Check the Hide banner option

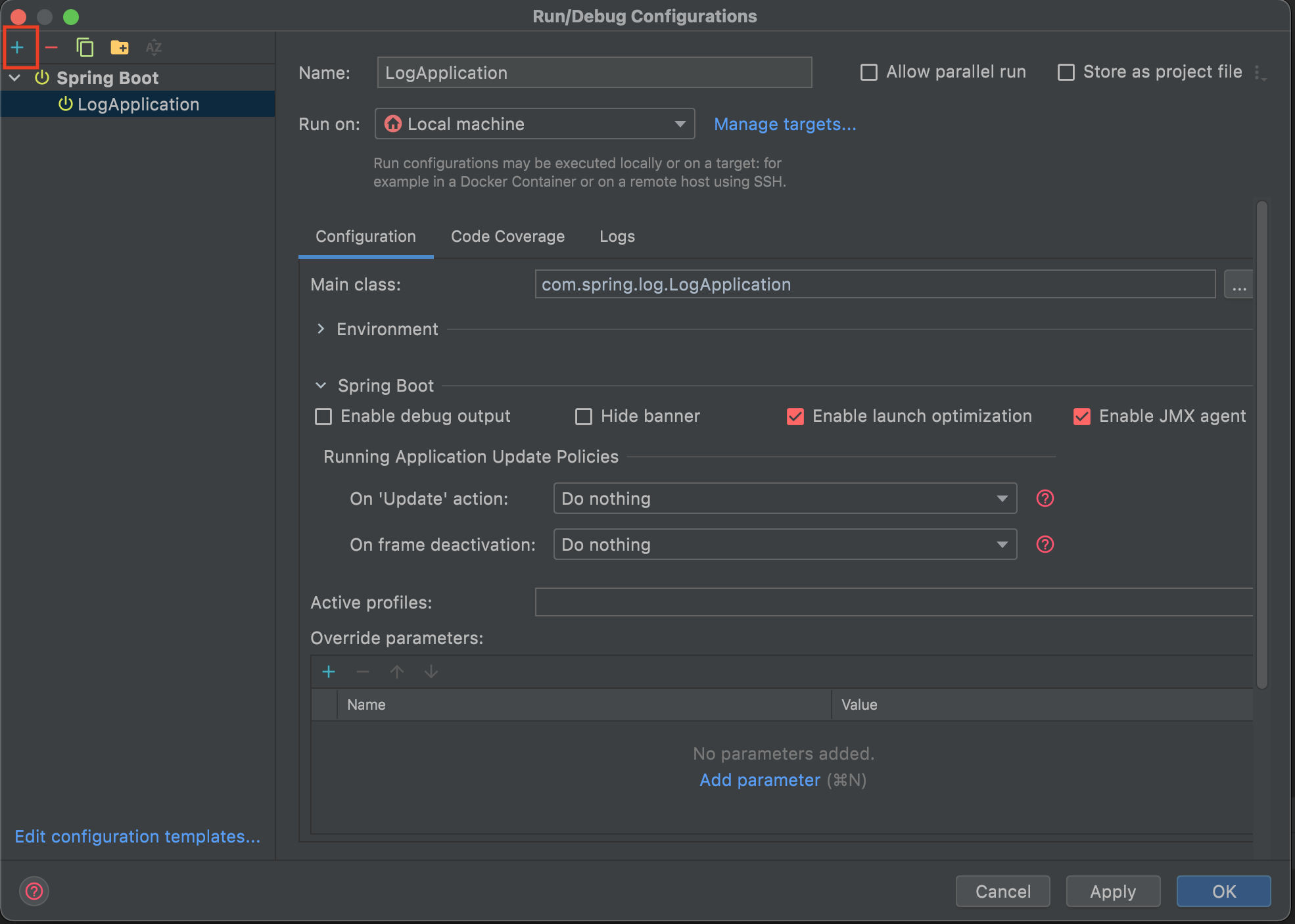[584, 417]
